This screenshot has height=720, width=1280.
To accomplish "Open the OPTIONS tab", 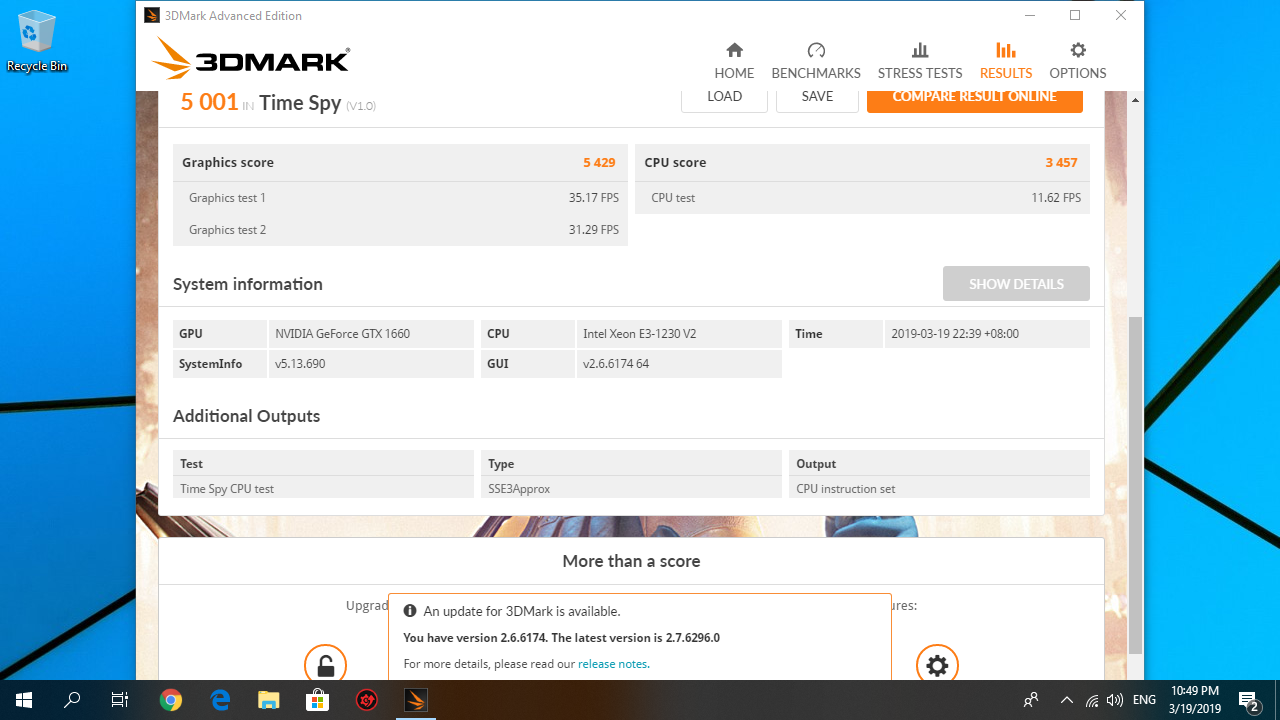I will (1077, 61).
